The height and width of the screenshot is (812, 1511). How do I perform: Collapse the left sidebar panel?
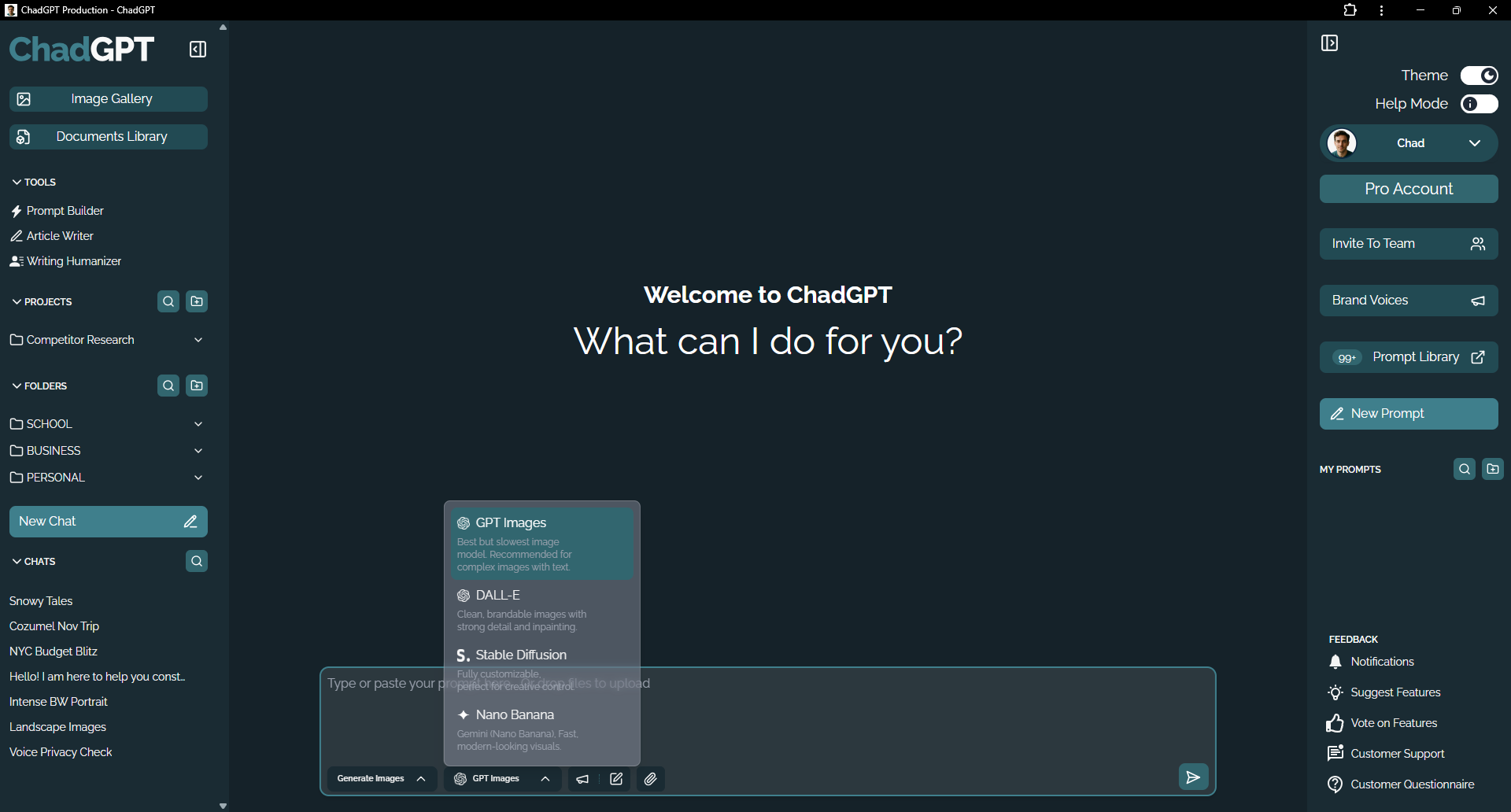(x=197, y=49)
